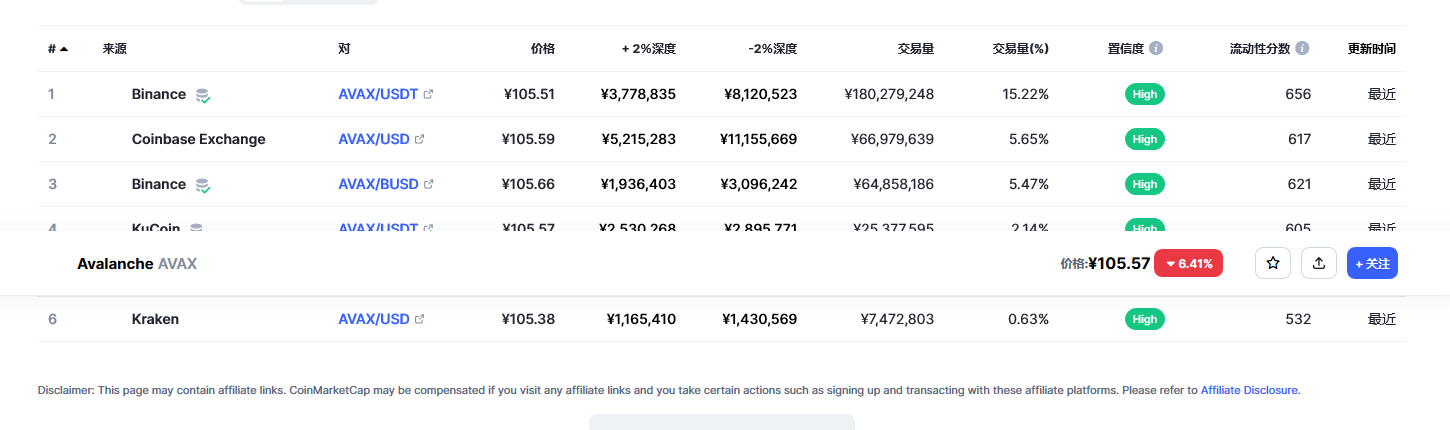Click the +关注 follow button
Screen dimensions: 1450x430
coord(1372,263)
